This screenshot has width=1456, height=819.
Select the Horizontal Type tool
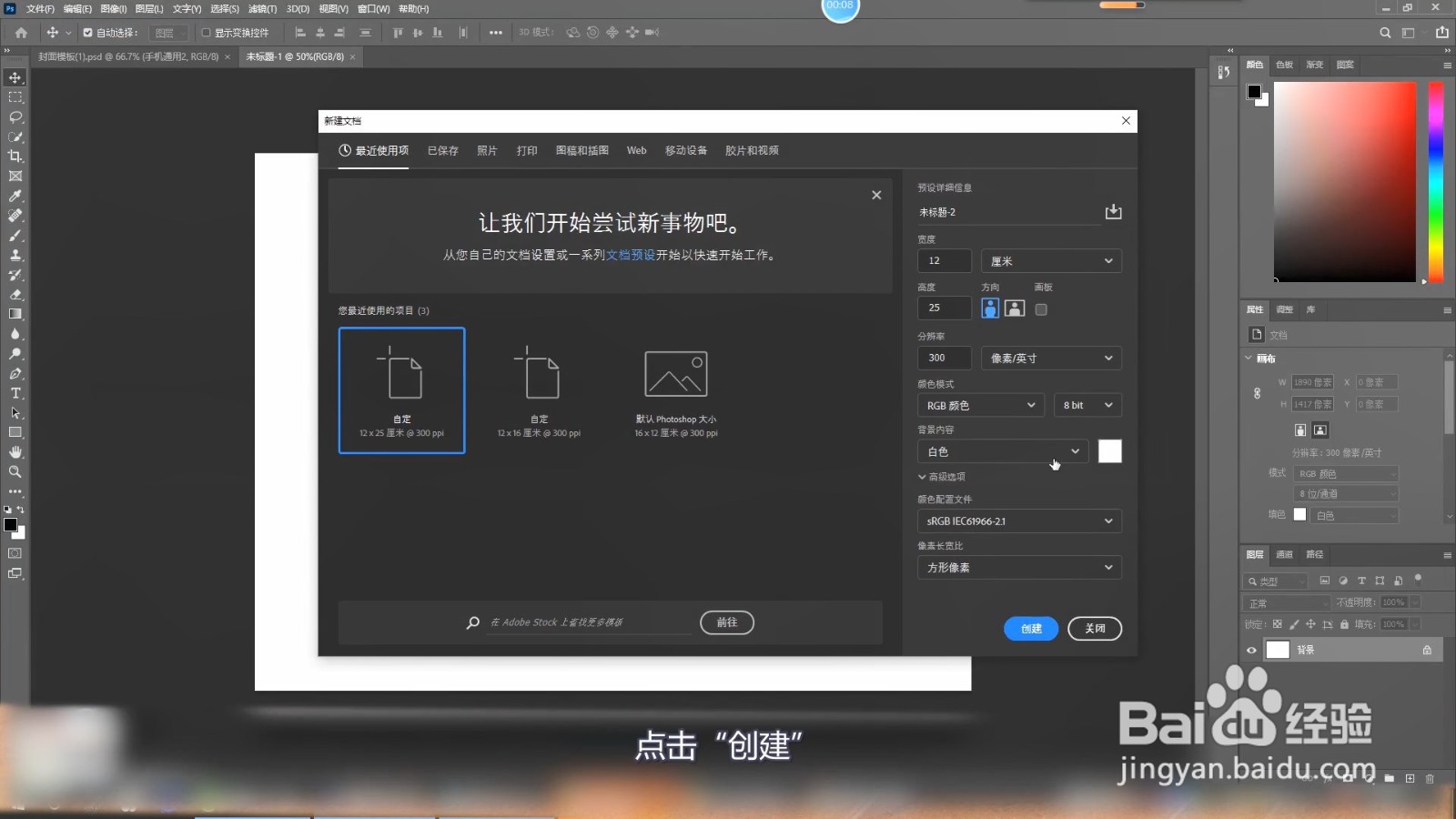(x=15, y=392)
